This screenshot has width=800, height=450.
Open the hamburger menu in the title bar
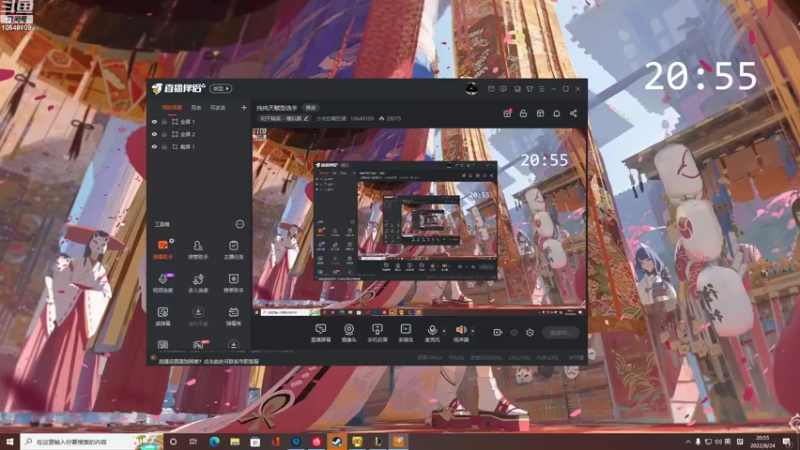click(541, 89)
